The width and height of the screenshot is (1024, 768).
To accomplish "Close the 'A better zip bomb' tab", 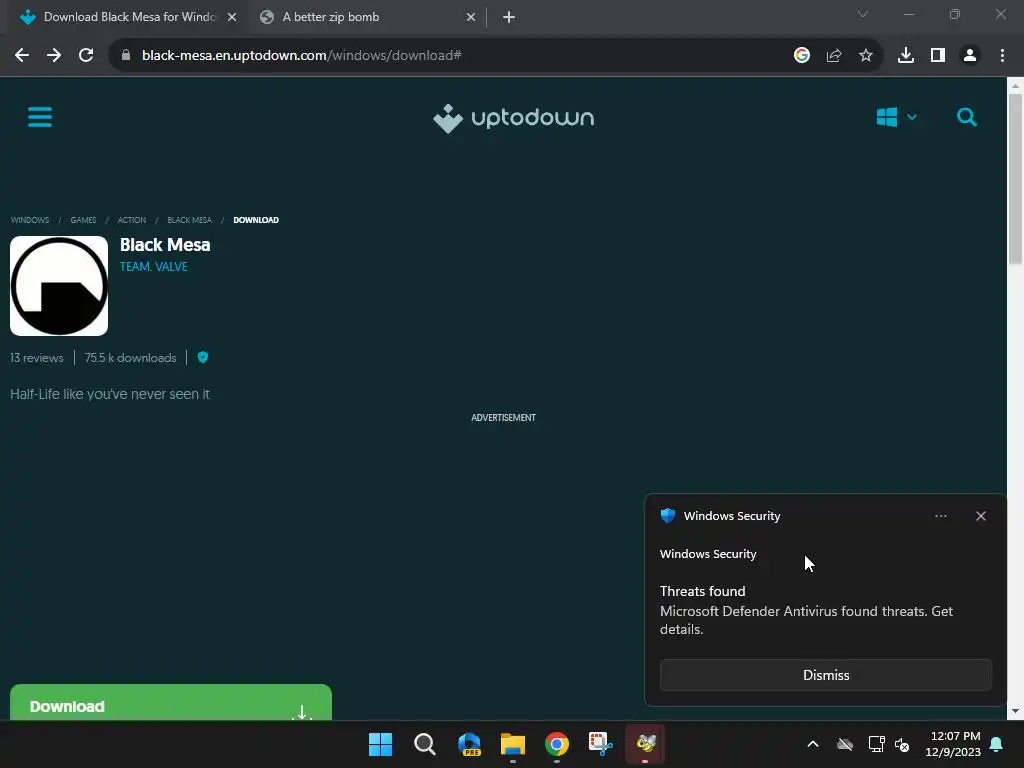I will pyautogui.click(x=471, y=17).
